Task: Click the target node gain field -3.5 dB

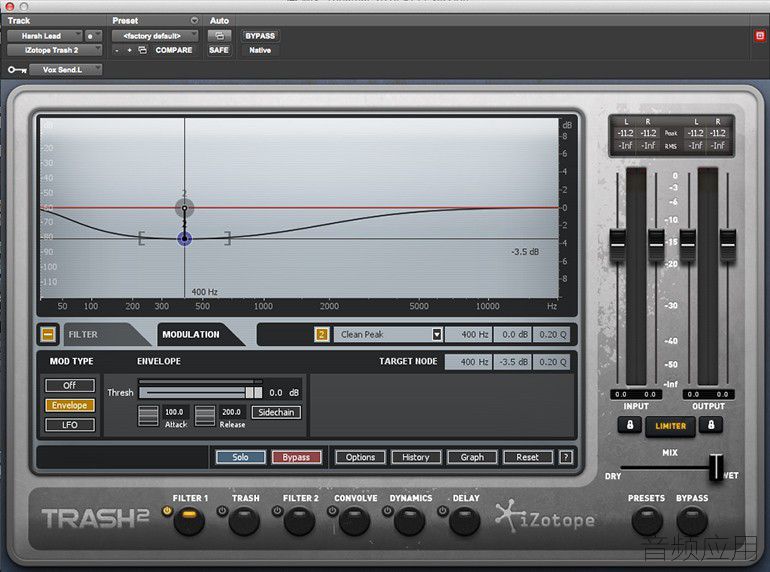Action: click(513, 362)
